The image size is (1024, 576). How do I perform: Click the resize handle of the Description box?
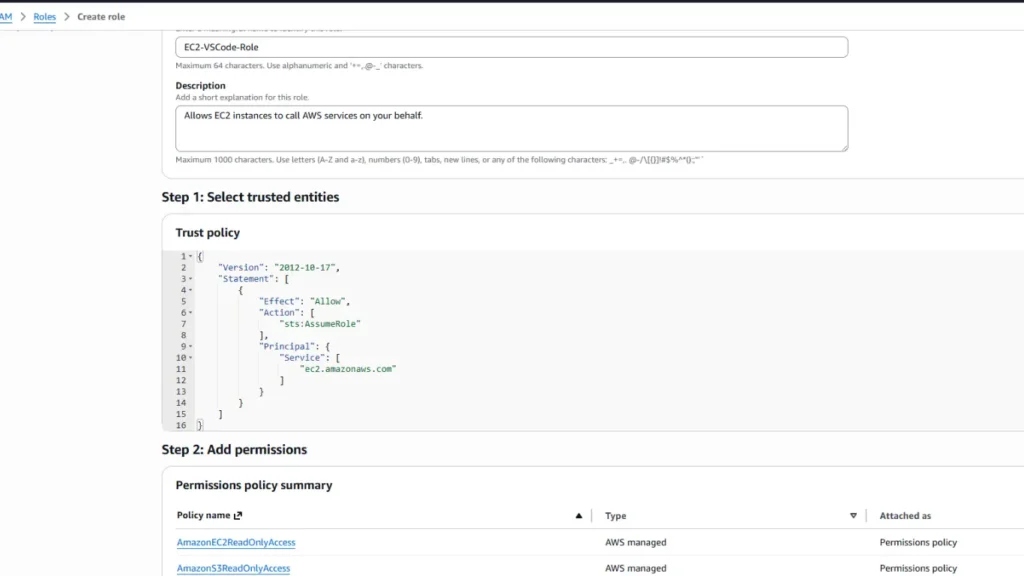(844, 147)
